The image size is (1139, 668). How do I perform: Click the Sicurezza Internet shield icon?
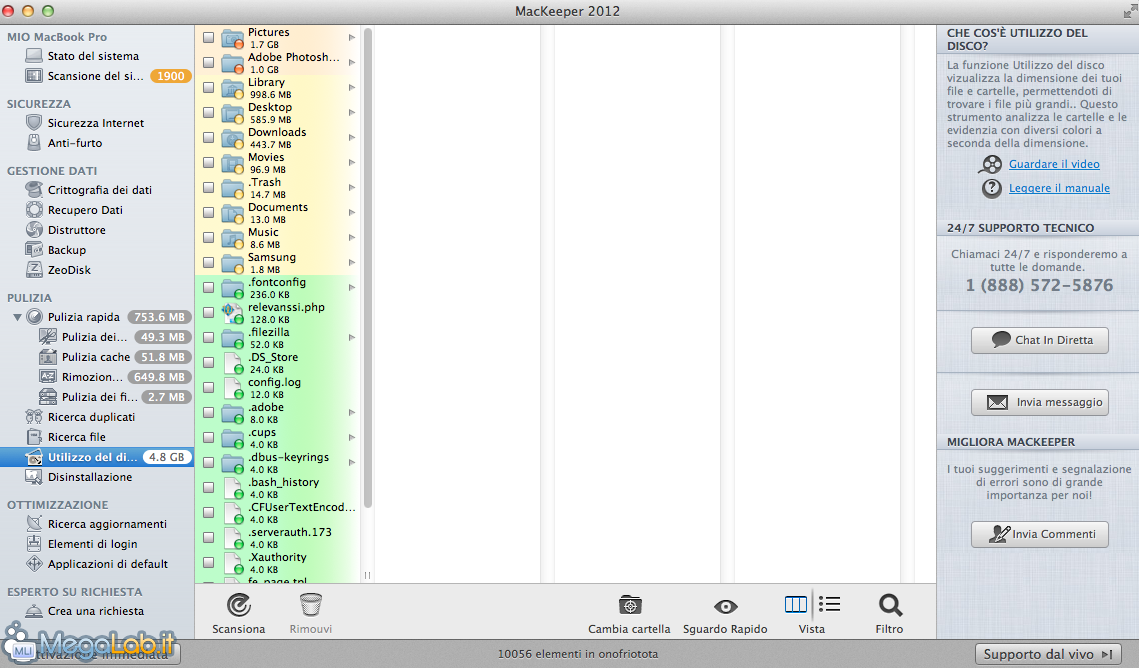tap(33, 123)
